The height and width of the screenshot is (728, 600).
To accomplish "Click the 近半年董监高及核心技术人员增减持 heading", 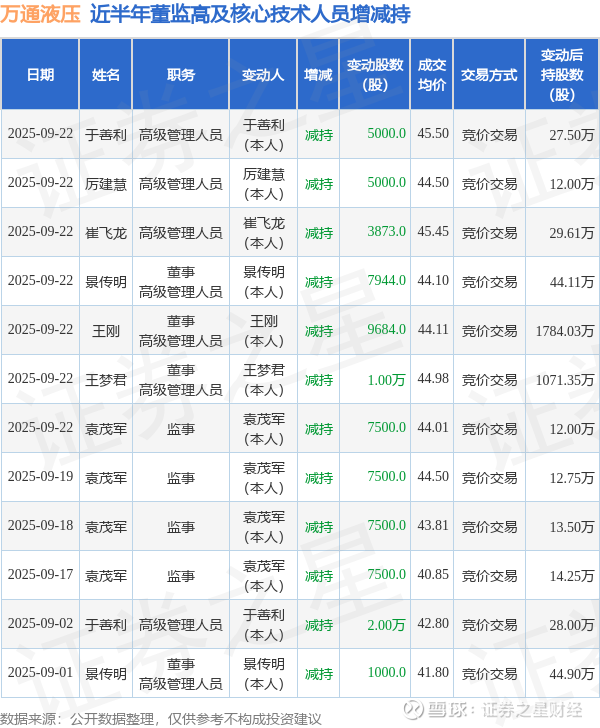I will point(250,14).
